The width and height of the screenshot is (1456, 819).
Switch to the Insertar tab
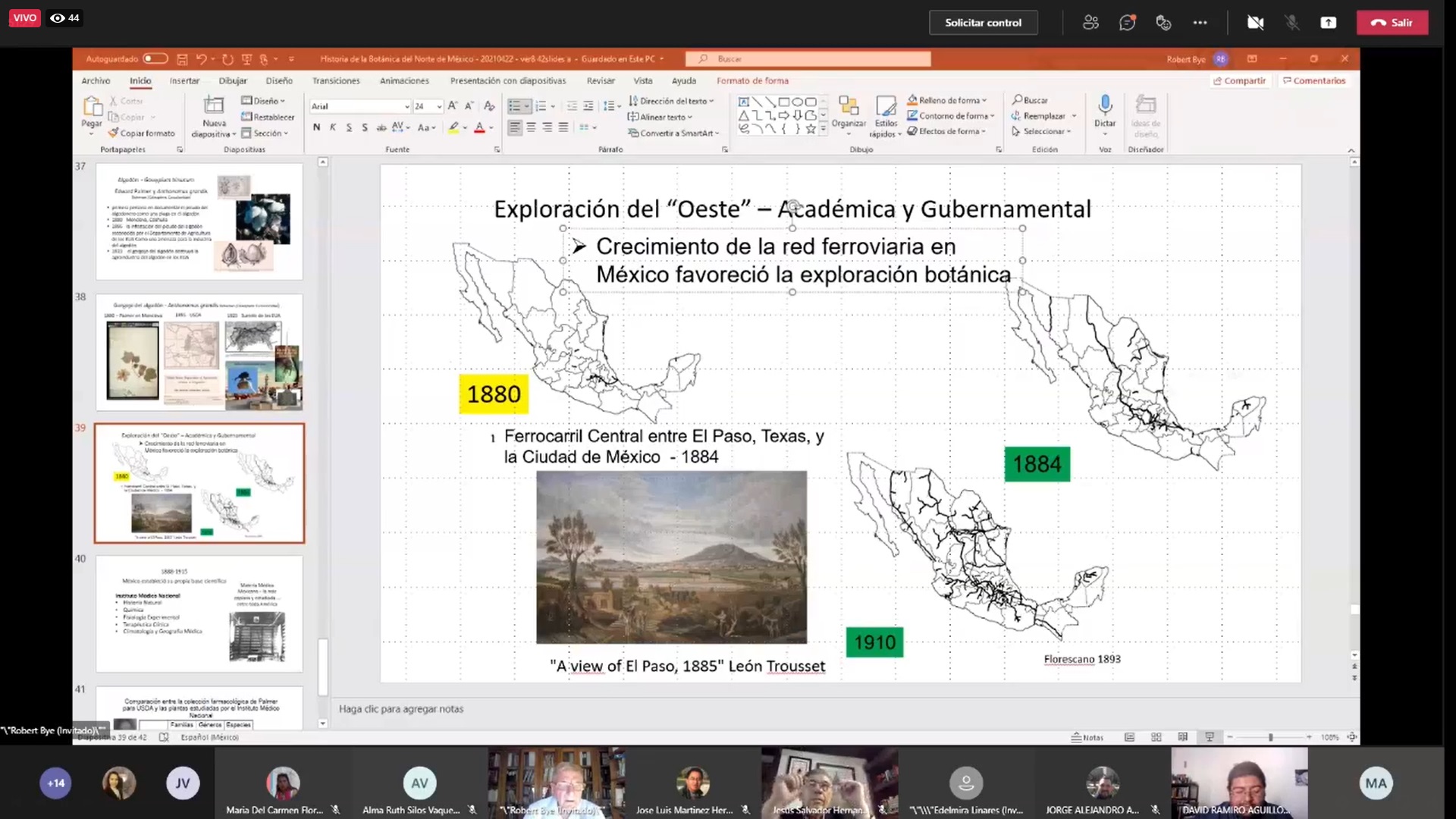(x=184, y=80)
